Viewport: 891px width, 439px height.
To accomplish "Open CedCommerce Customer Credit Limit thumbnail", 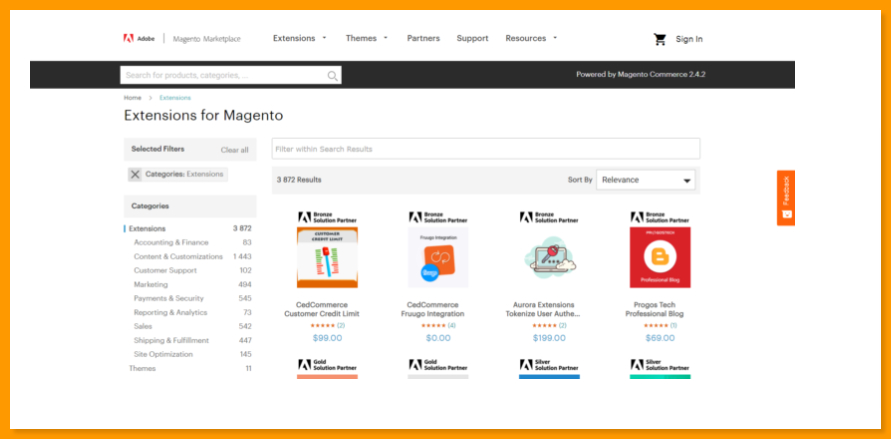I will click(327, 258).
